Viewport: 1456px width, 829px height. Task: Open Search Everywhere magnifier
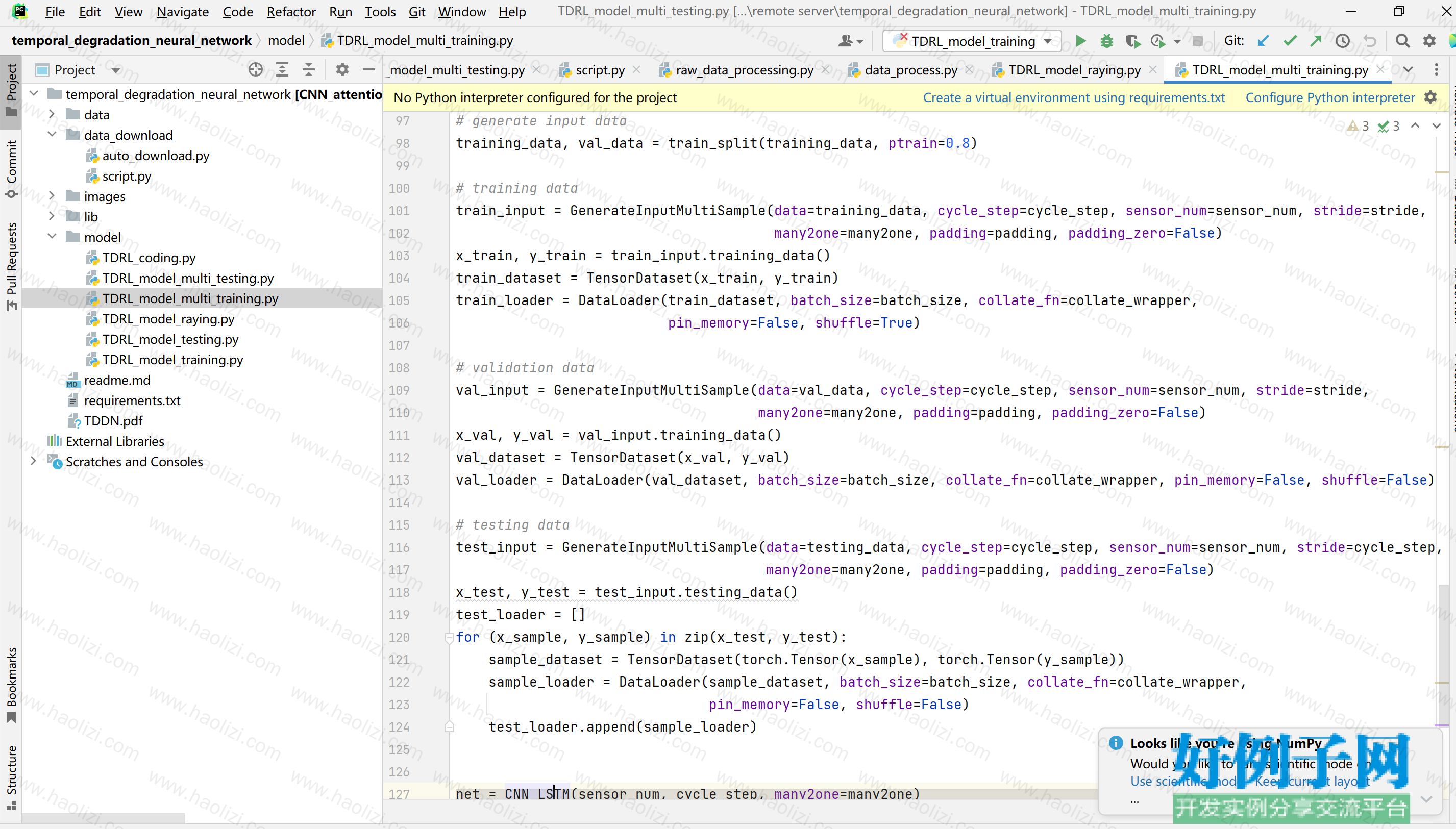pos(1402,41)
